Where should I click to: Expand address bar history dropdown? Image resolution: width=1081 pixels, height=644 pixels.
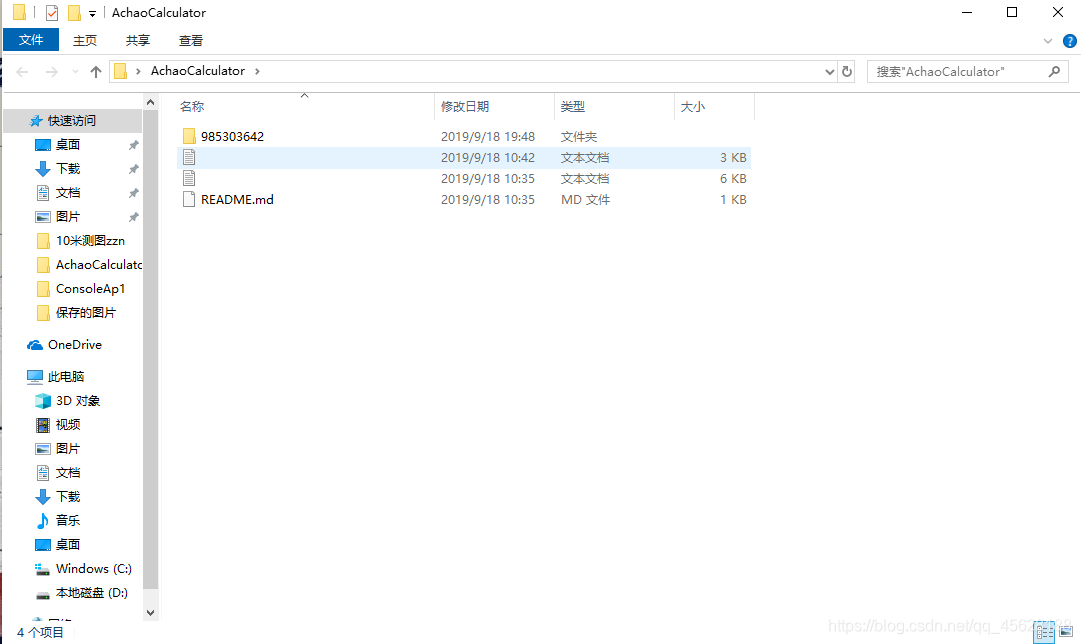tap(830, 72)
